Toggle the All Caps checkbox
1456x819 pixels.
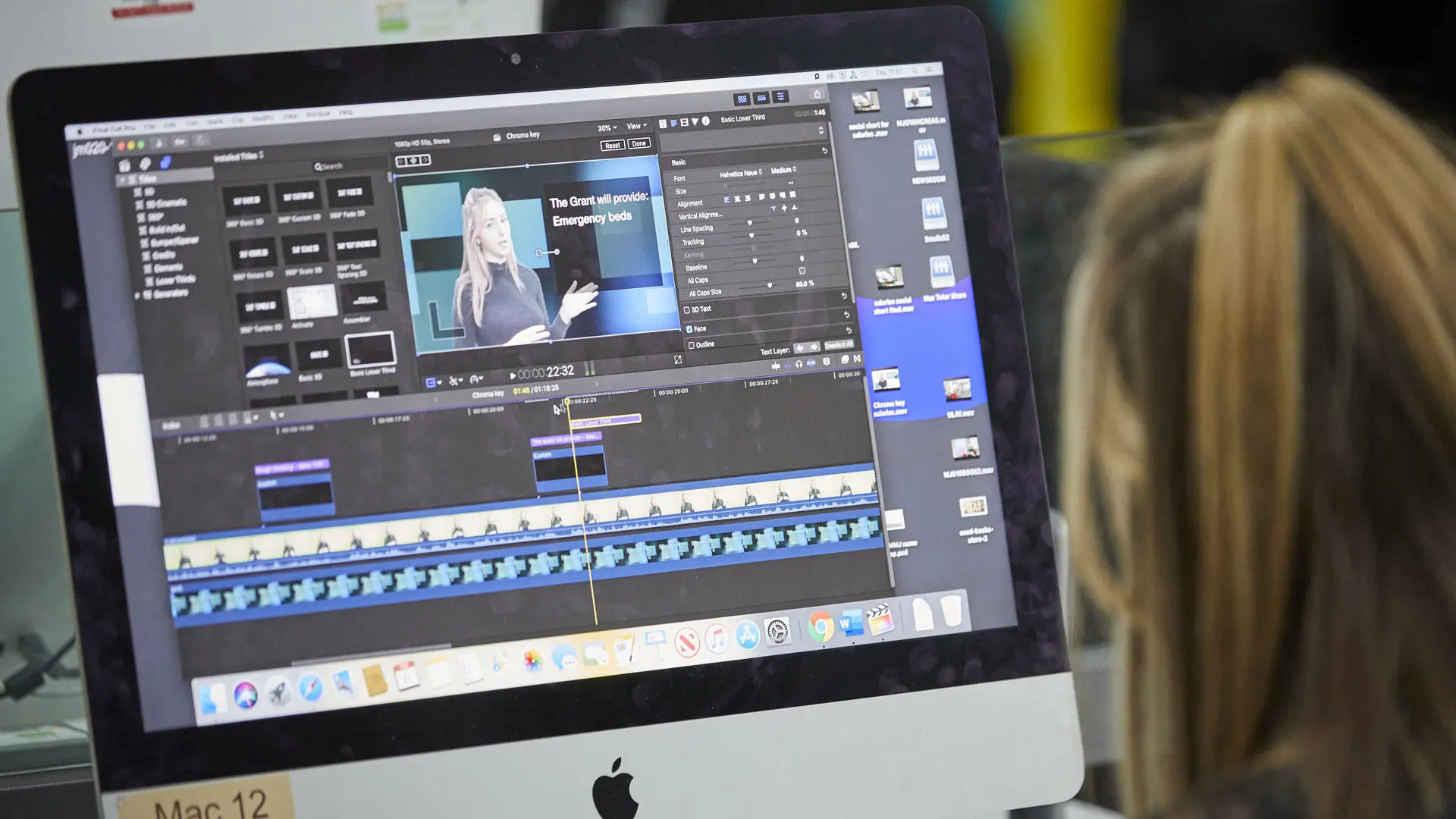pyautogui.click(x=802, y=271)
